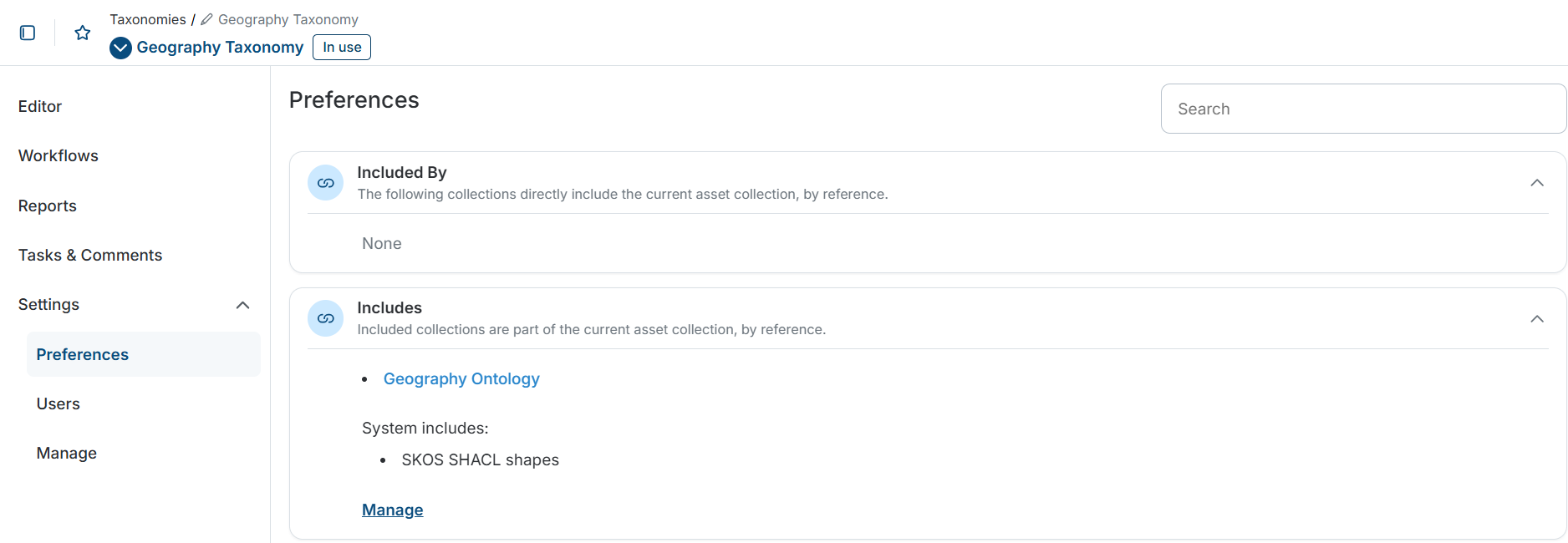Collapse the Settings menu in the sidebar
The width and height of the screenshot is (1568, 543).
[242, 305]
